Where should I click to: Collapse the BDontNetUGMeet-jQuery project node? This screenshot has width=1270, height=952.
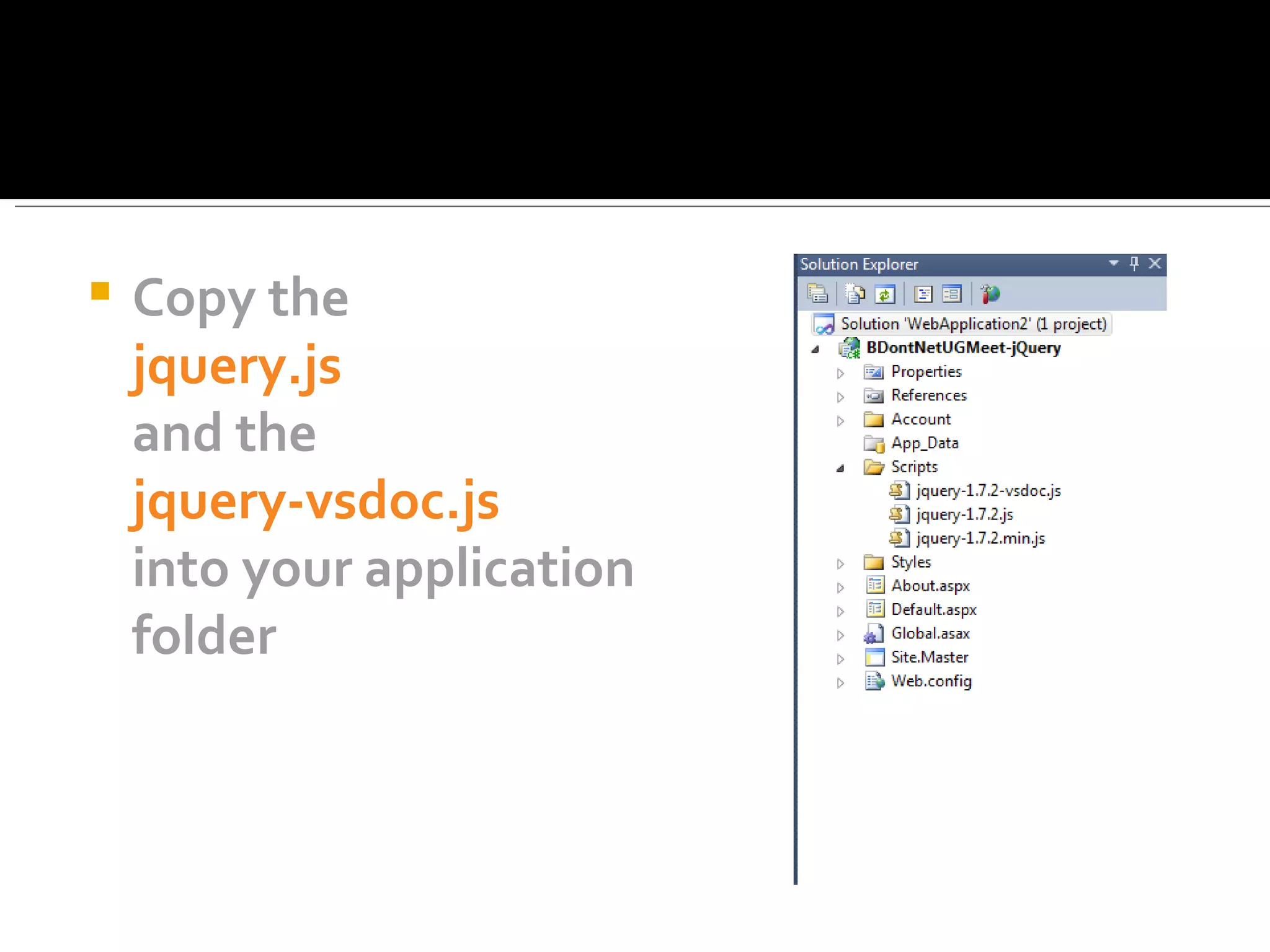pos(815,350)
